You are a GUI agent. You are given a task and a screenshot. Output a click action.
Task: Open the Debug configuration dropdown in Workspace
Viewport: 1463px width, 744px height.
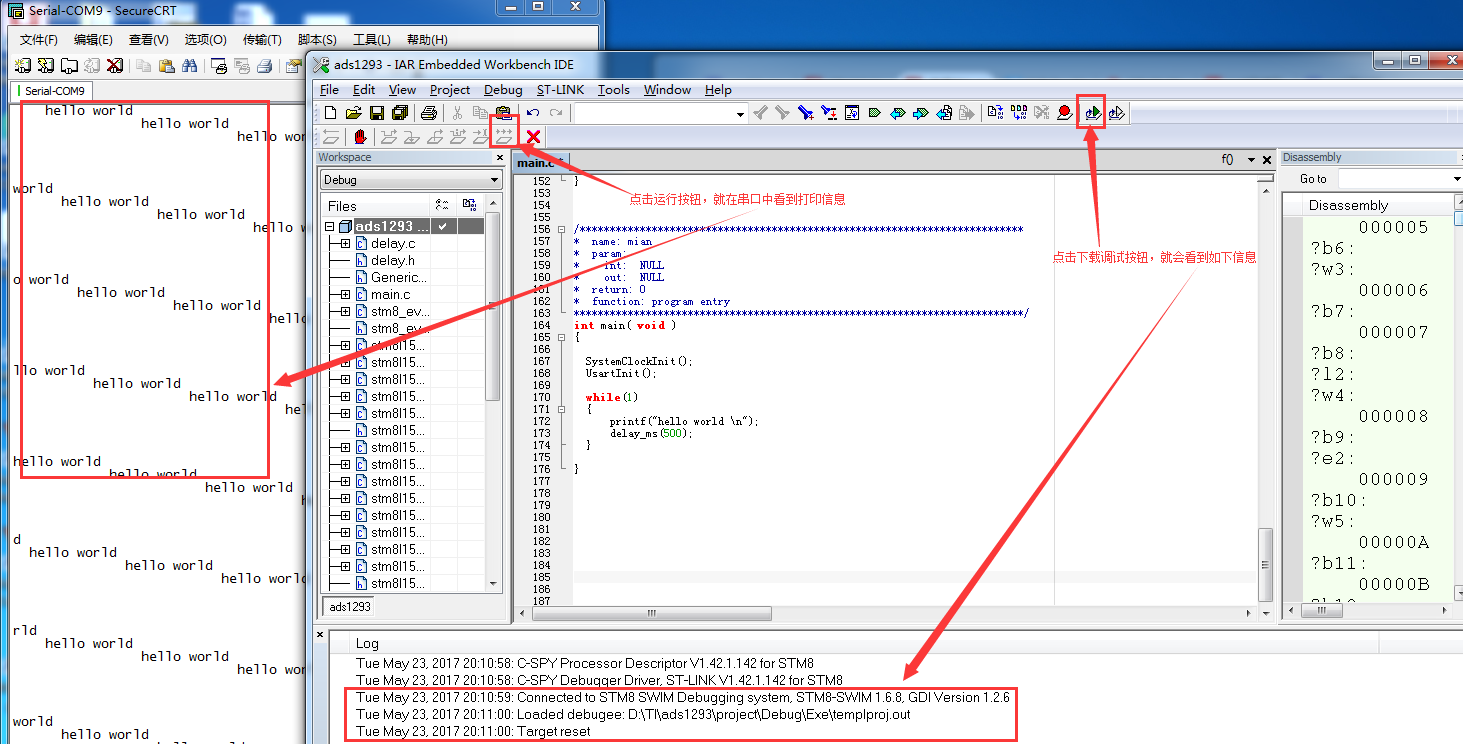click(495, 180)
